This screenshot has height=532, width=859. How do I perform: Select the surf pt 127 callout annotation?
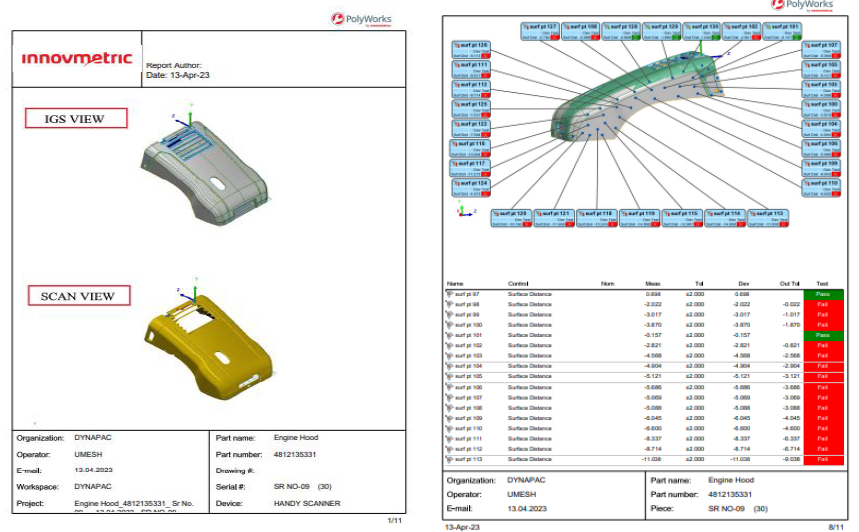540,30
